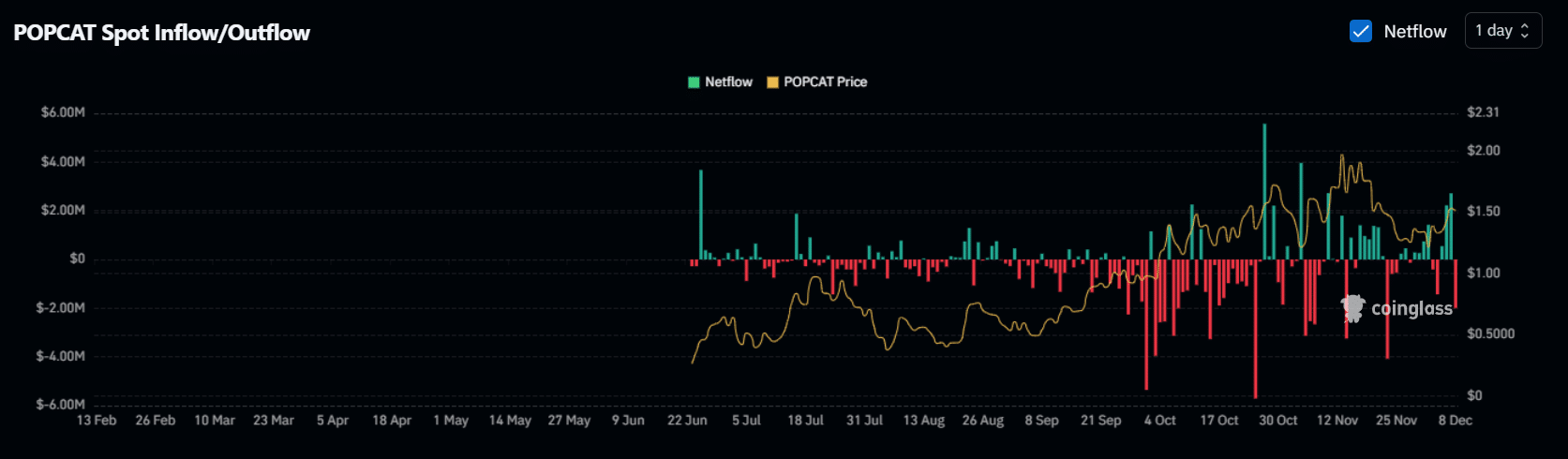Click the 4 Oct date label
This screenshot has height=459, width=1568.
(x=1159, y=420)
